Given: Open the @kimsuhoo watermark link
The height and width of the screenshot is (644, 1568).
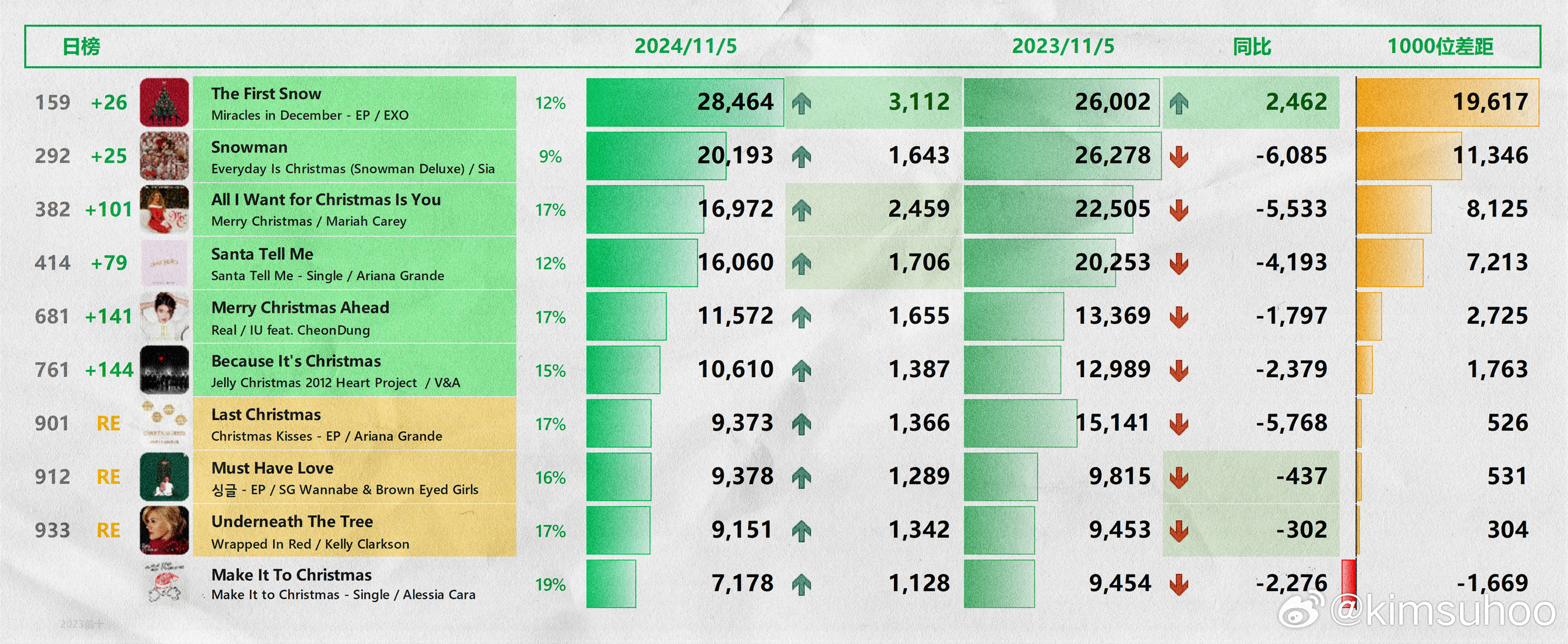Looking at the screenshot, I should pos(1442,610).
